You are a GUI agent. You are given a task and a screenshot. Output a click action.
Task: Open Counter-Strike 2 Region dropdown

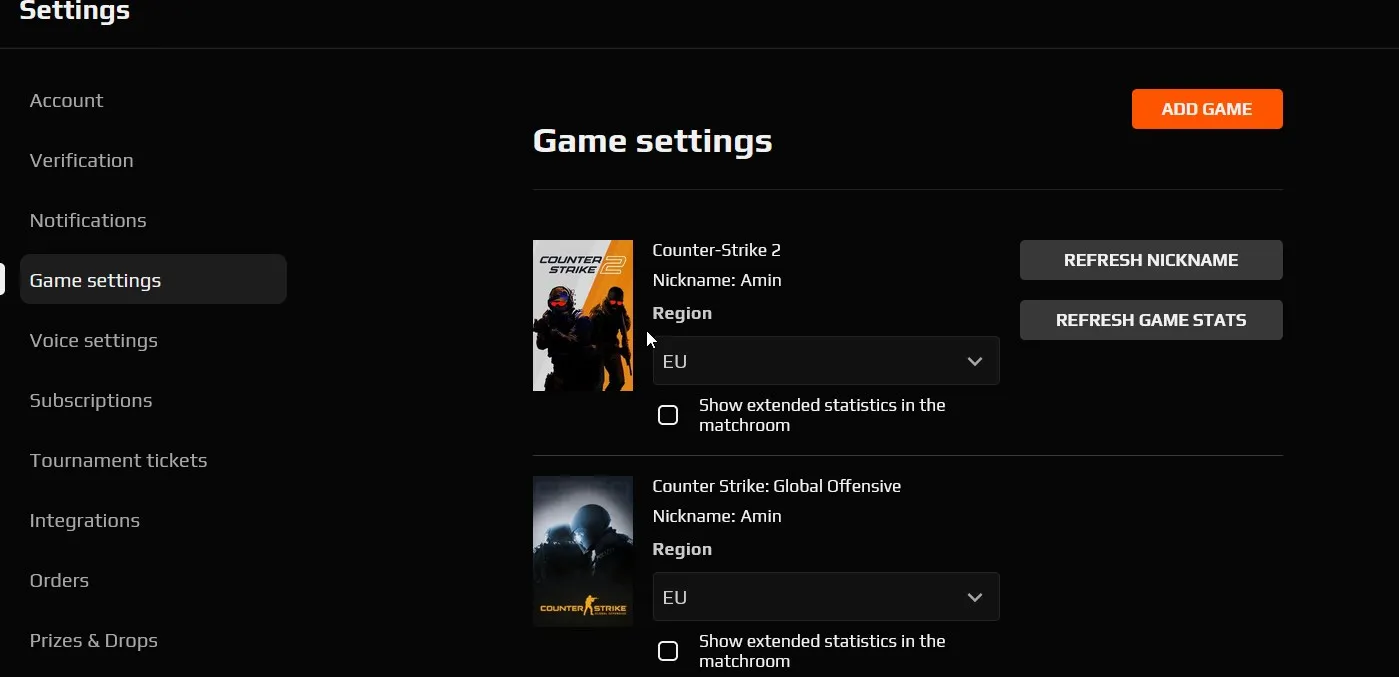826,361
